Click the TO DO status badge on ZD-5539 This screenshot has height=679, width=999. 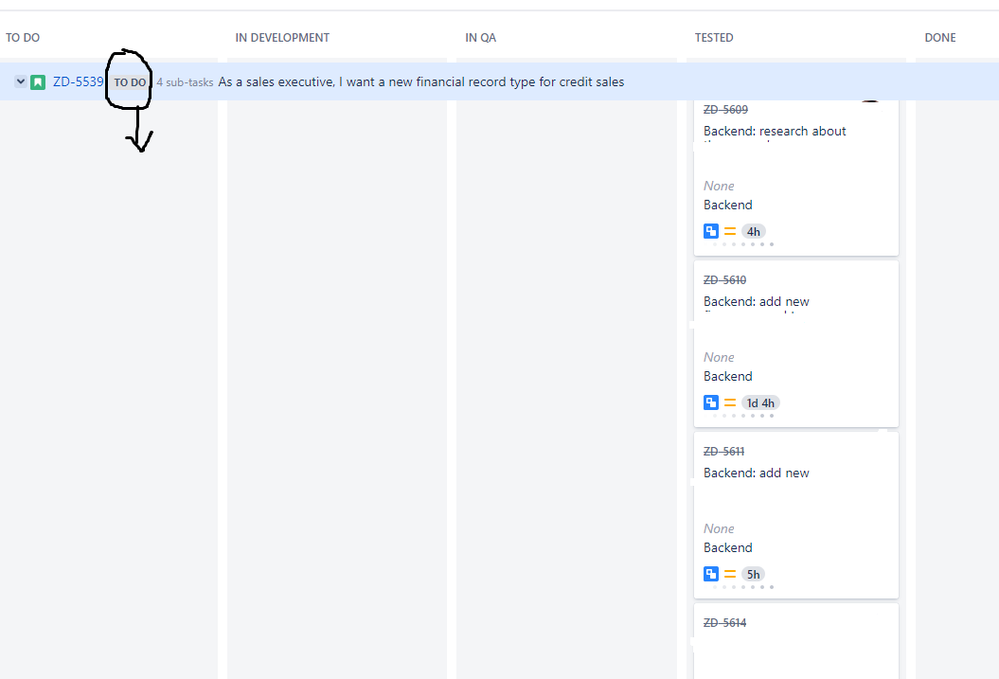(x=130, y=82)
